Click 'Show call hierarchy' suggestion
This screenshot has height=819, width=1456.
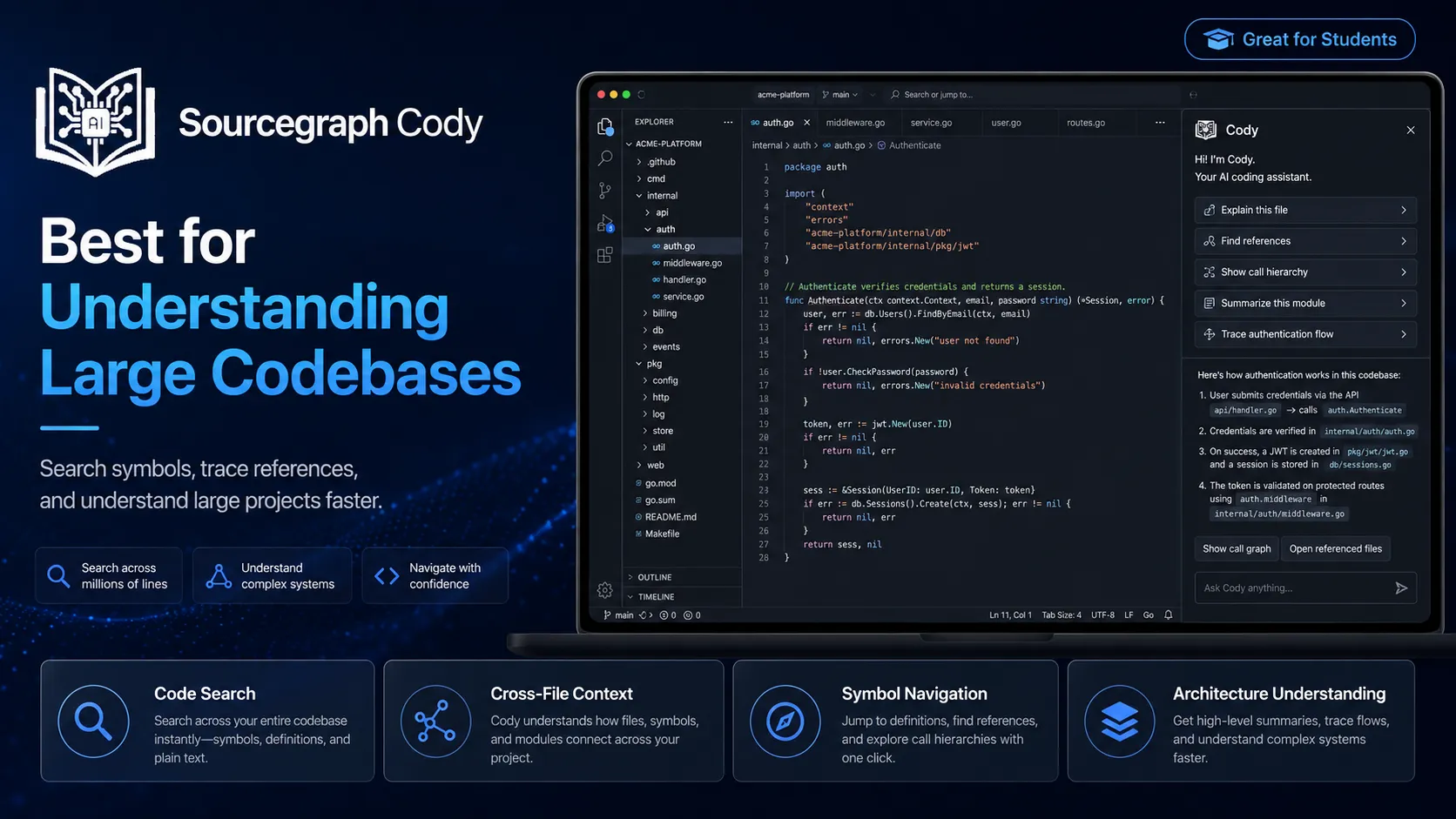click(x=1305, y=272)
